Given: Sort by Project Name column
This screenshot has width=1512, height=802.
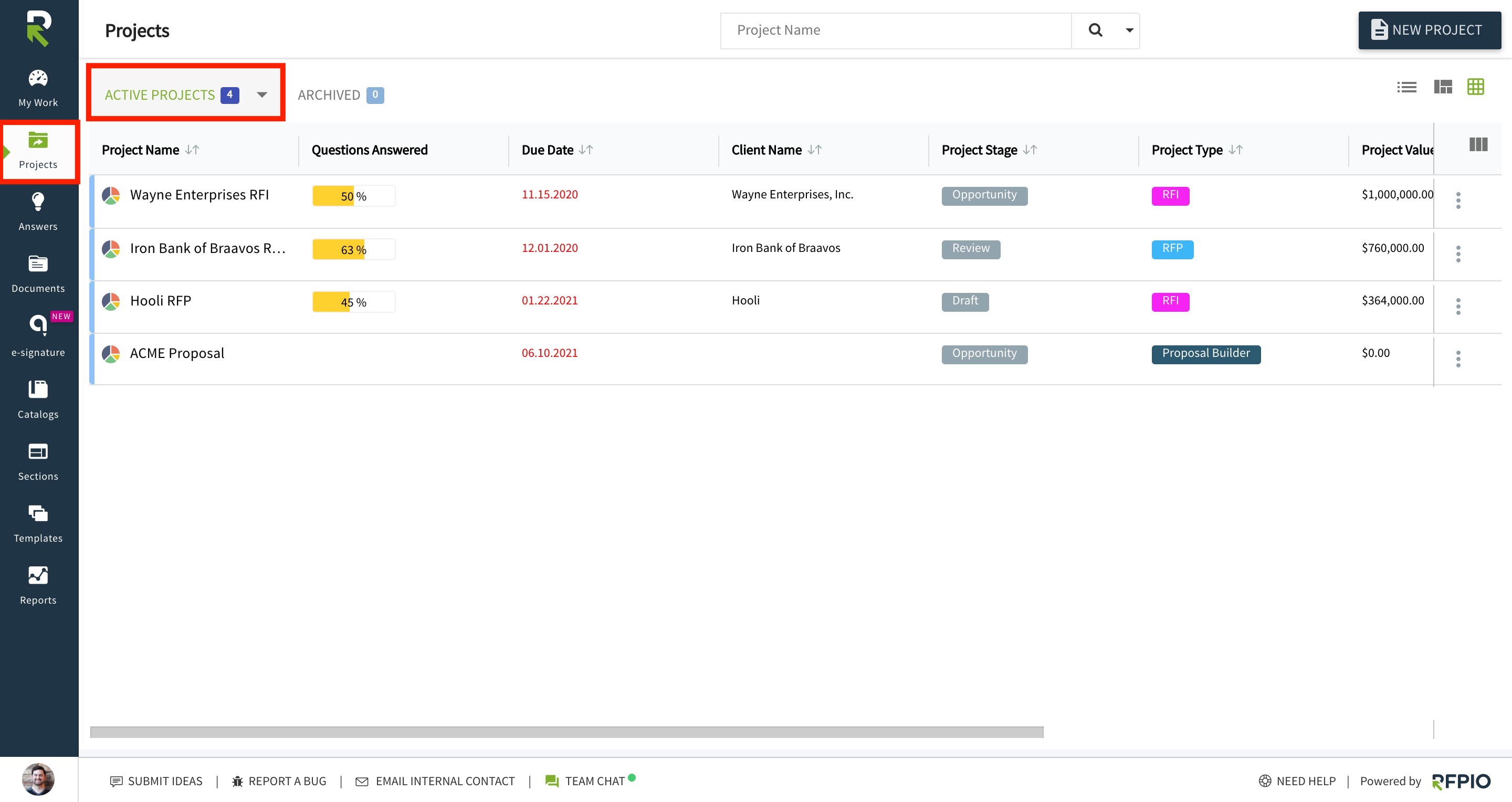Looking at the screenshot, I should click(192, 150).
